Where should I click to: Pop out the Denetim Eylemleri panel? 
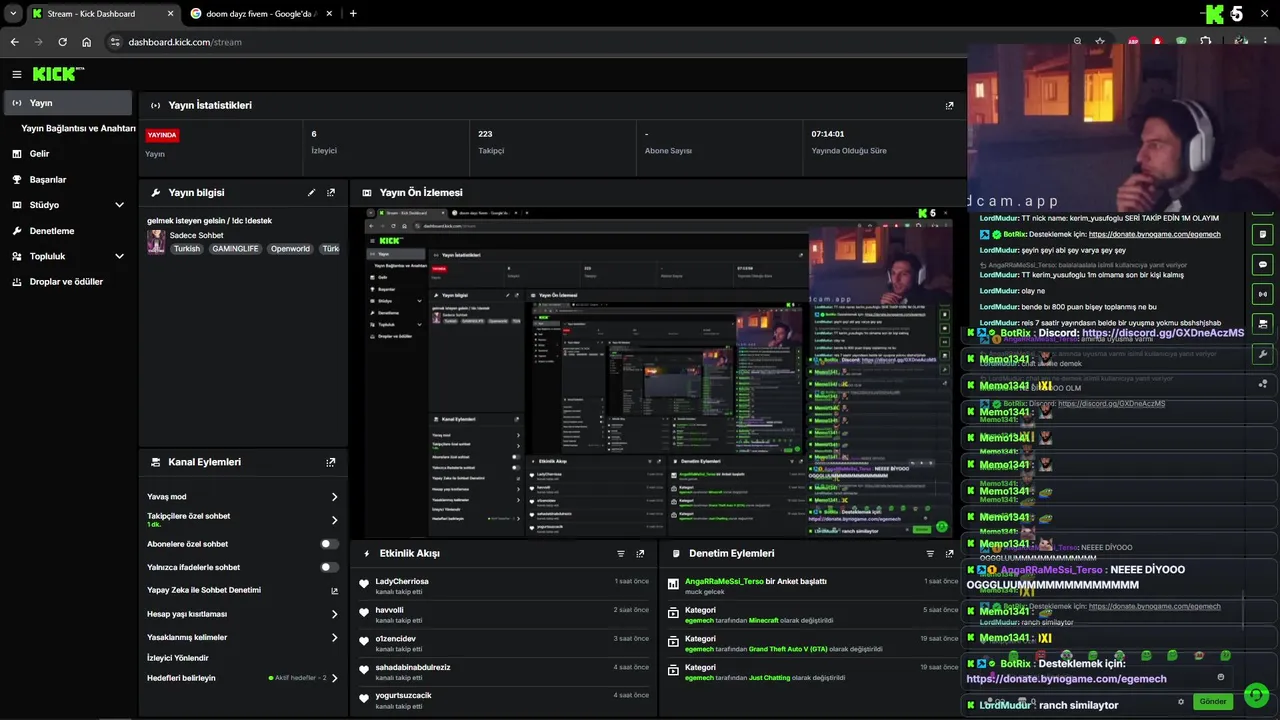[949, 553]
